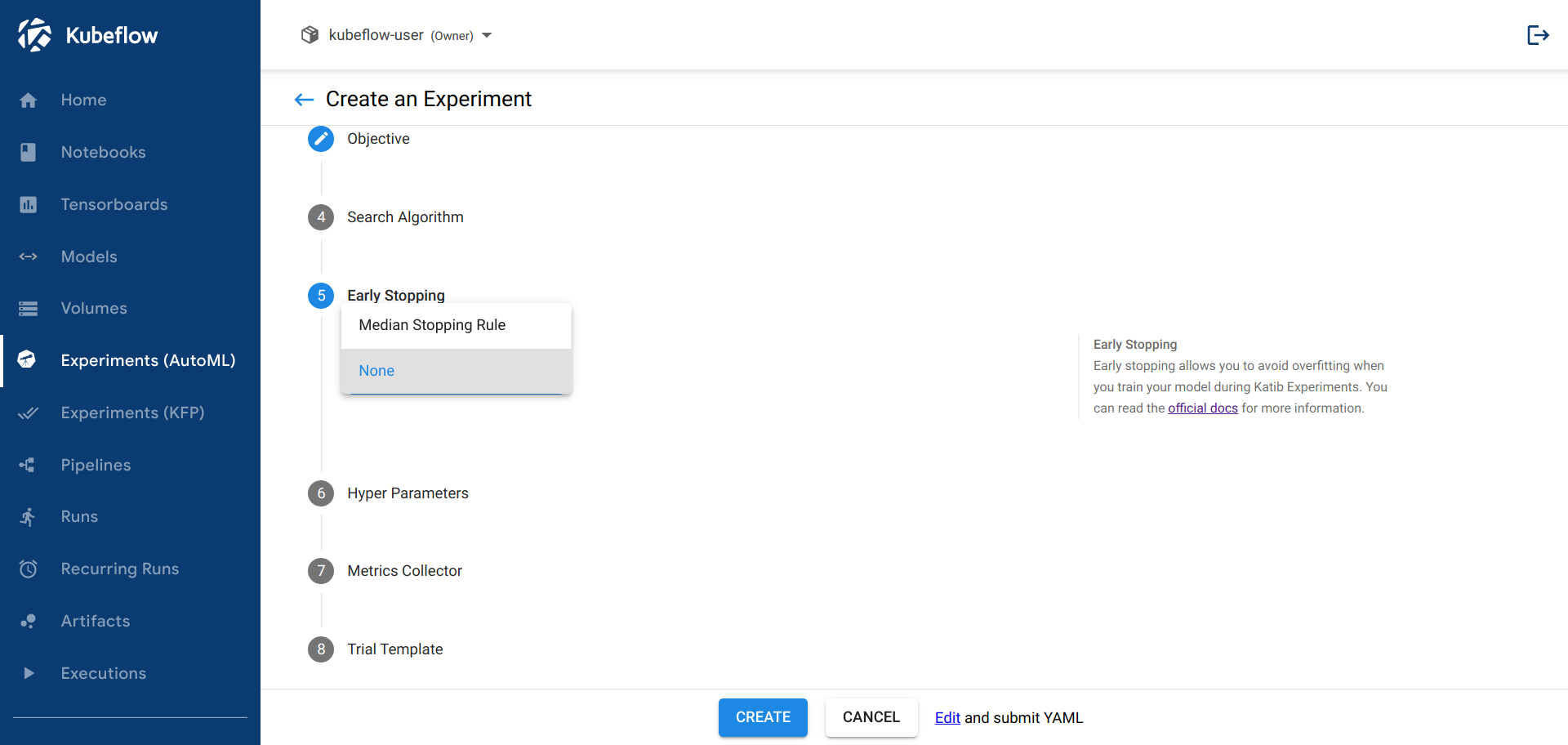Screen dimensions: 1568x745
Task: Open Notebooks from sidebar icon
Action: click(x=29, y=152)
